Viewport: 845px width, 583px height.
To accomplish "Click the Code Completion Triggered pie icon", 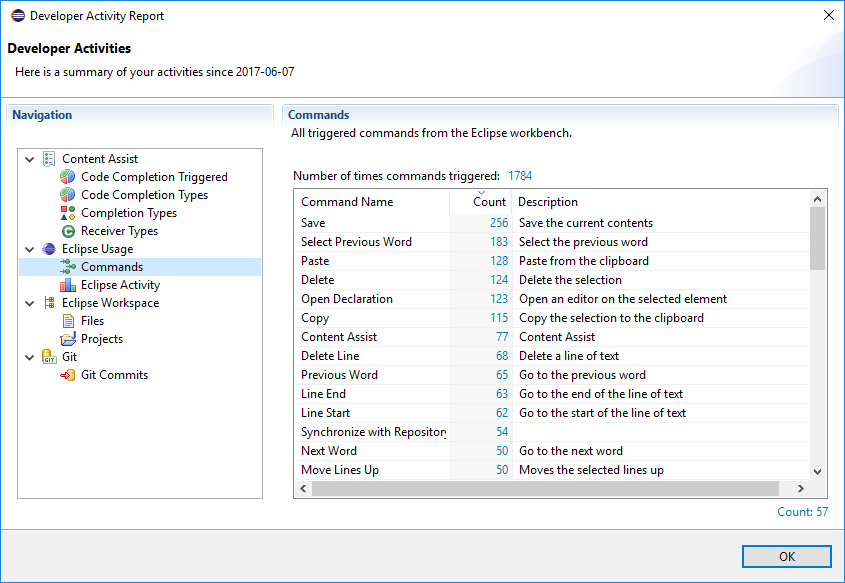I will 68,177.
